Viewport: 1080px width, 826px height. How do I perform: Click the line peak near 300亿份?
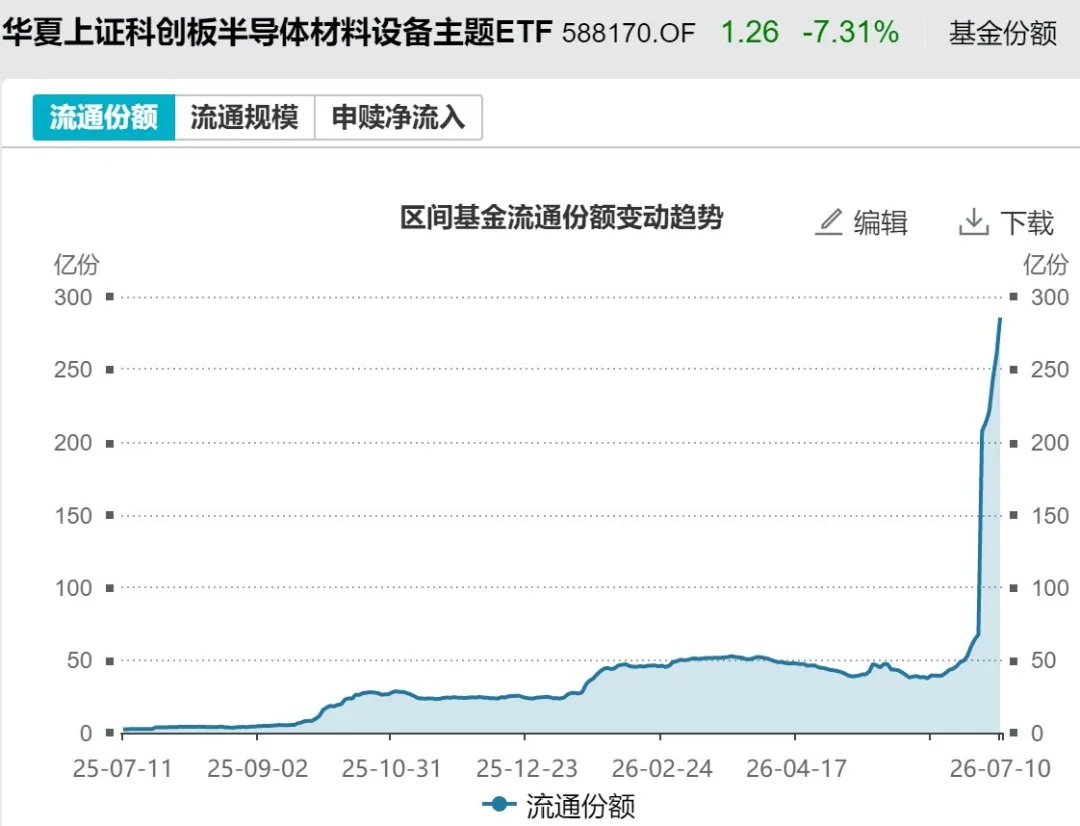pos(999,319)
